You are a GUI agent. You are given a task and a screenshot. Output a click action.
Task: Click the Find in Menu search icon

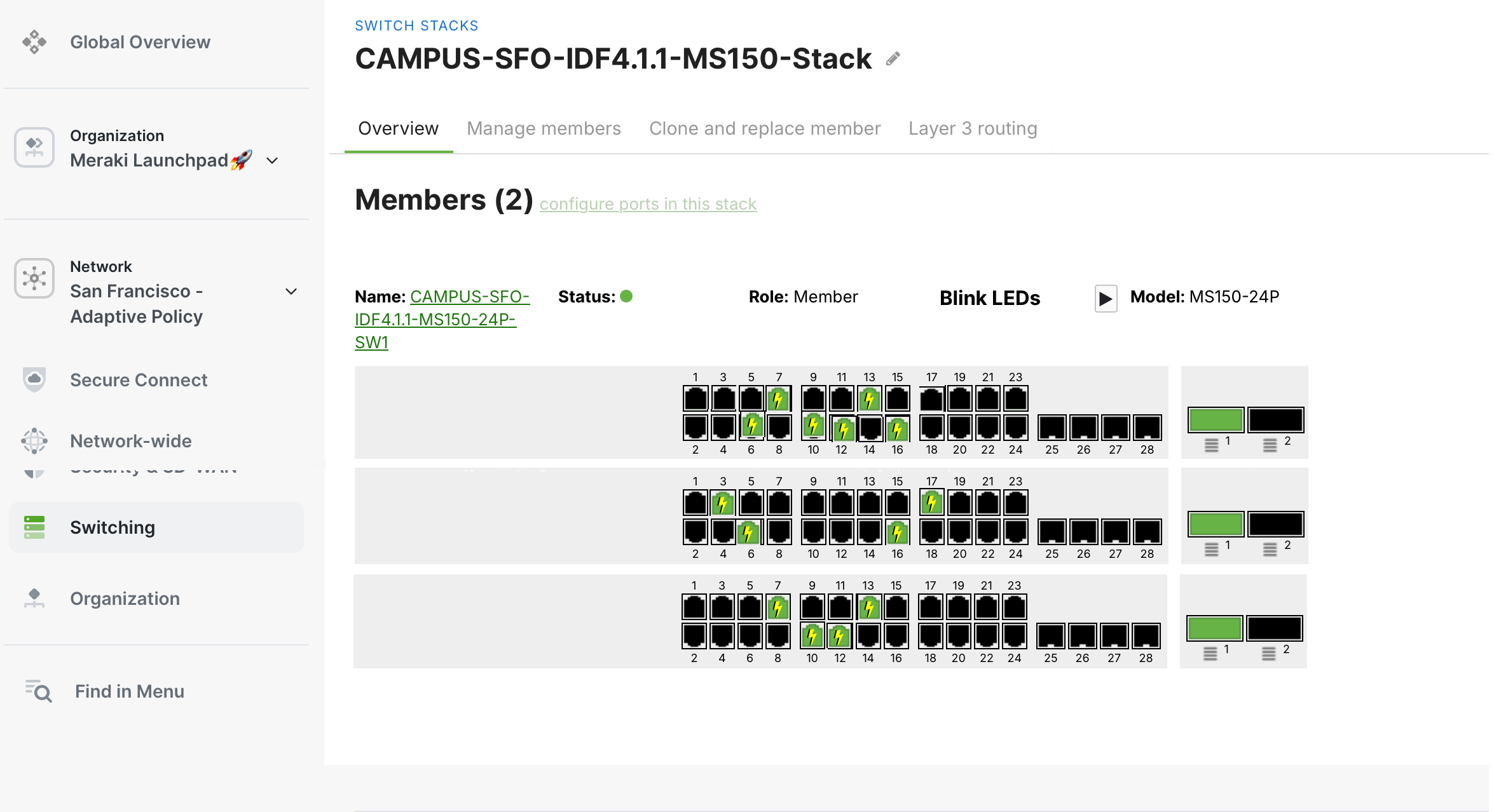pyautogui.click(x=39, y=691)
